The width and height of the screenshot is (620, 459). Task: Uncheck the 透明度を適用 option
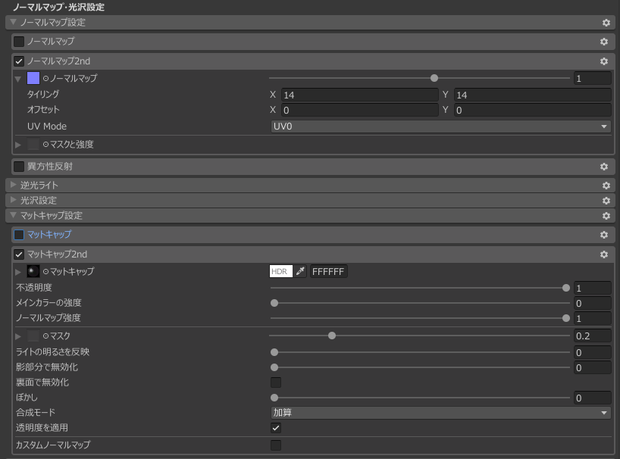click(276, 428)
